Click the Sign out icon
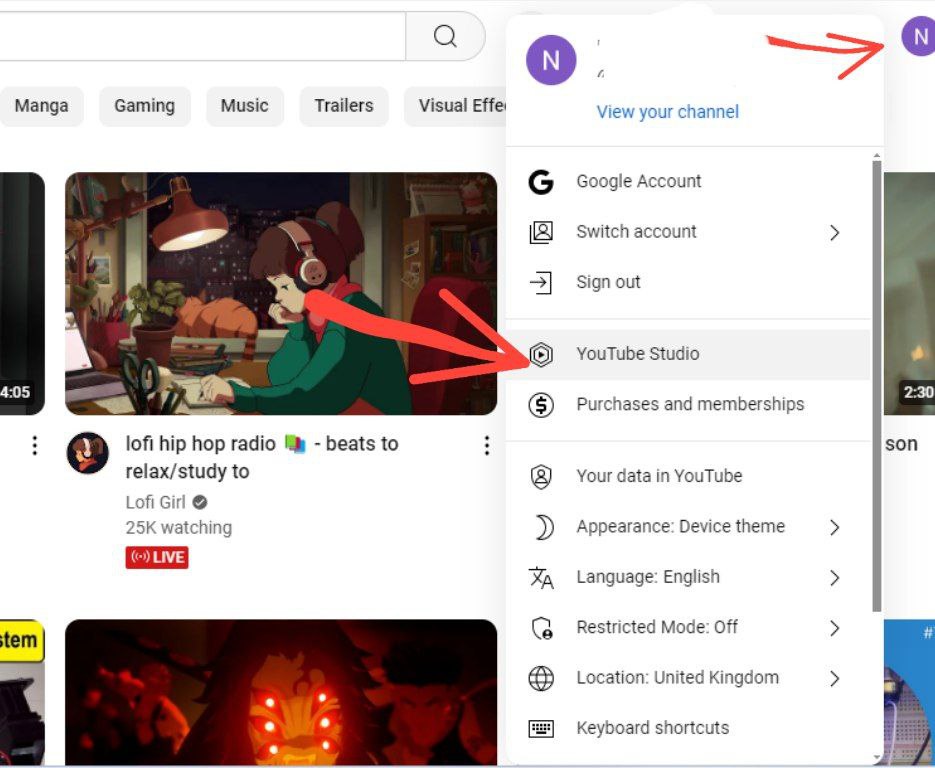 point(541,283)
